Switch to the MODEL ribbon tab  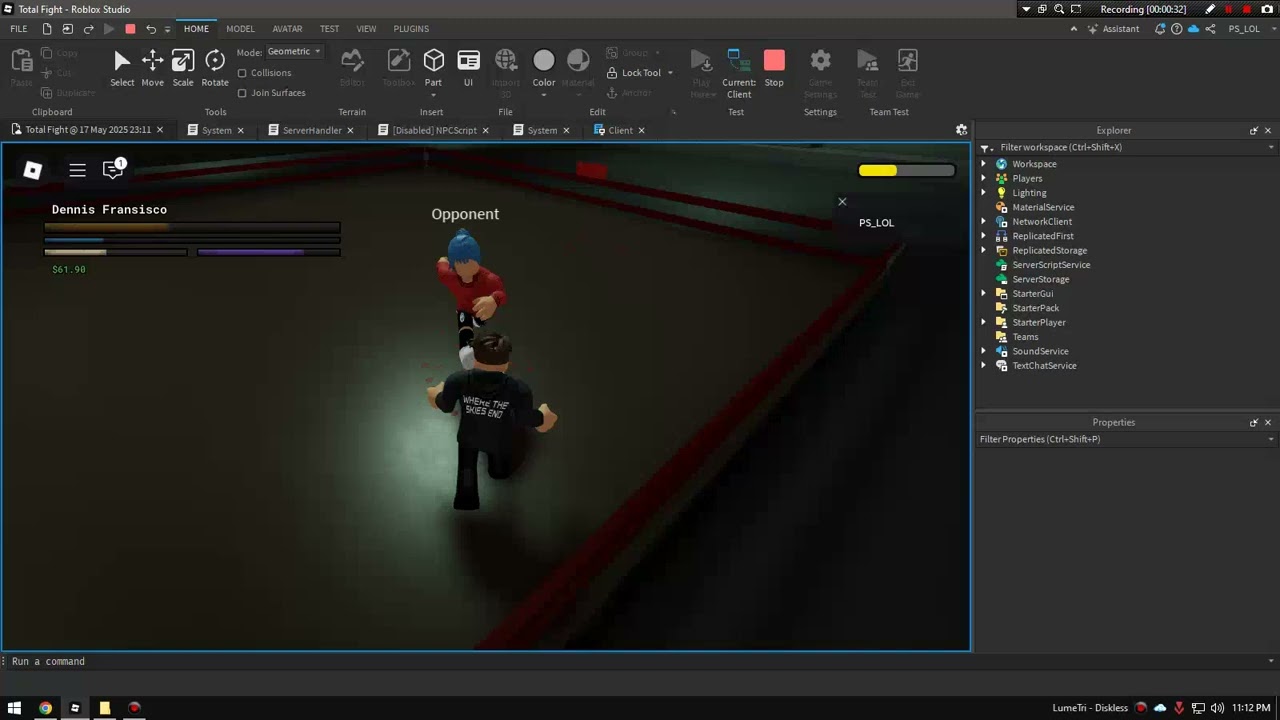[x=240, y=29]
